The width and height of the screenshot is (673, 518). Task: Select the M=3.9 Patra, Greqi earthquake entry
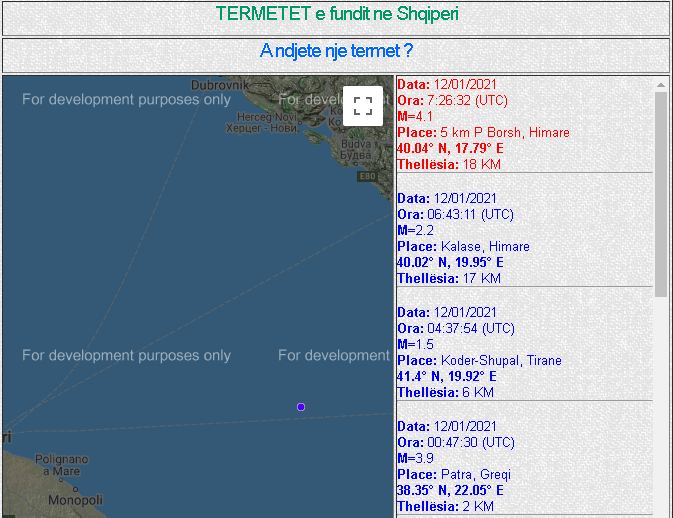coord(524,467)
